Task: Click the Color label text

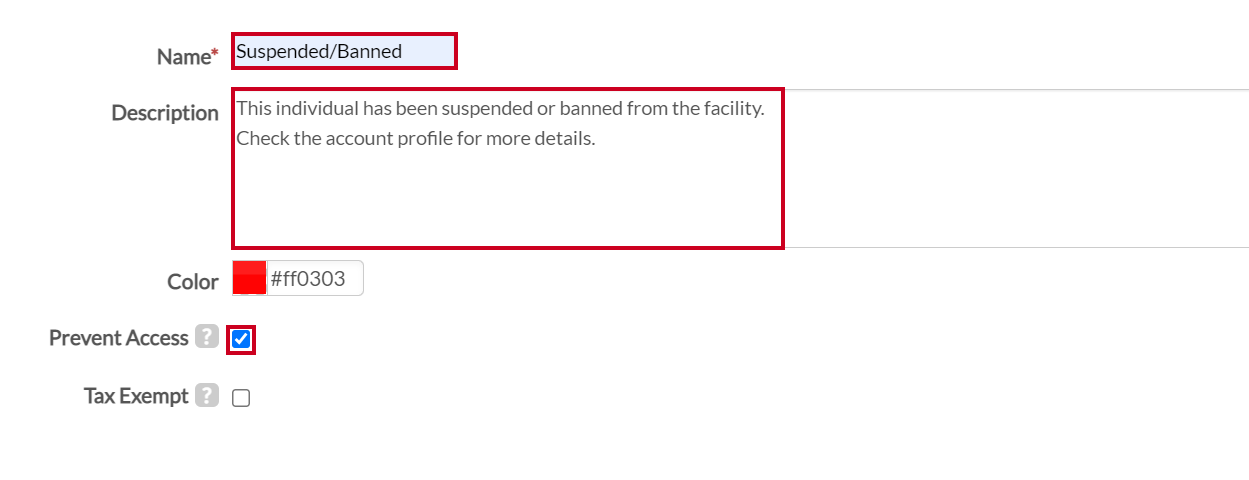Action: 193,282
